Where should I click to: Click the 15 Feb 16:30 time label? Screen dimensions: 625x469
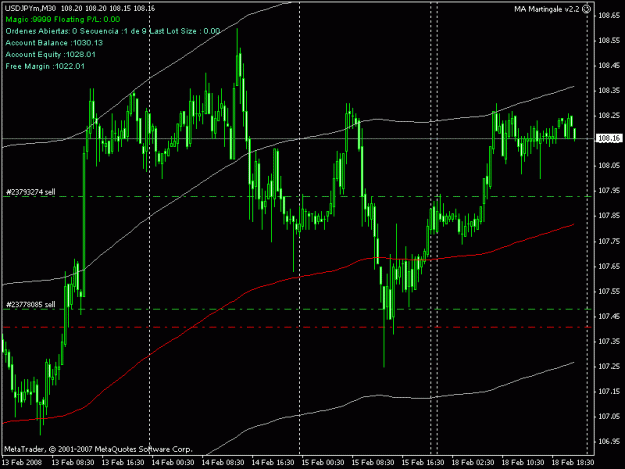[x=423, y=462]
